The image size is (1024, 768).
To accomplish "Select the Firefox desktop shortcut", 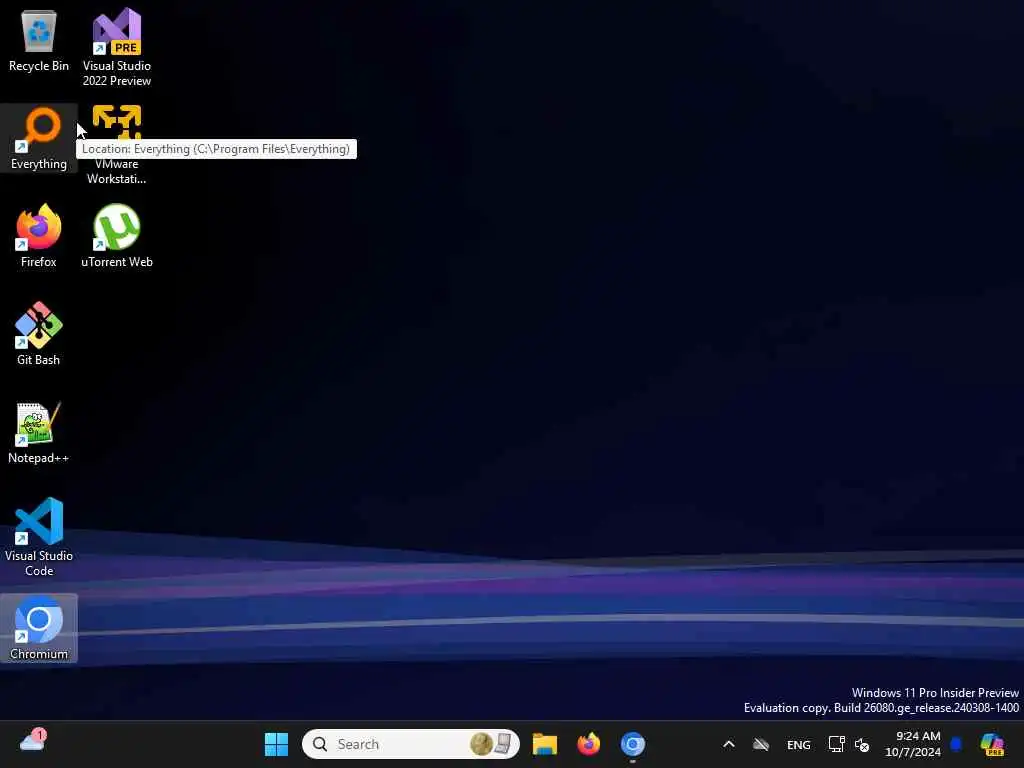I will tap(39, 236).
